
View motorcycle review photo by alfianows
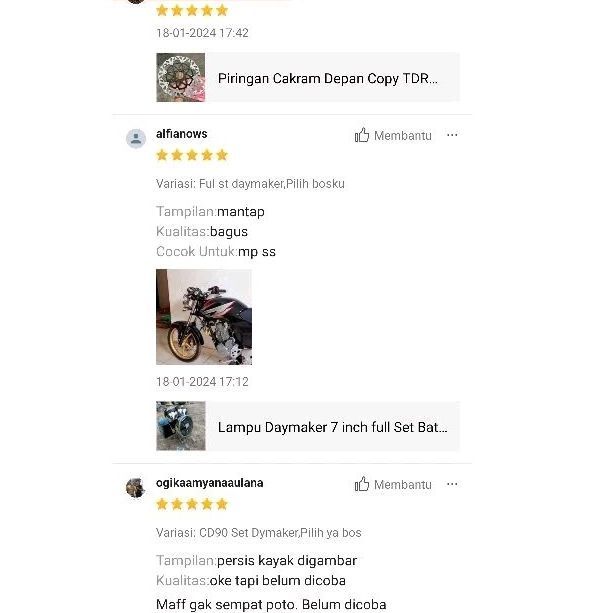(x=204, y=317)
